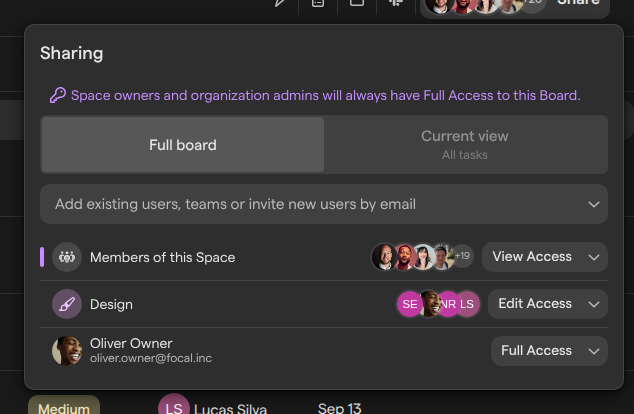Click the Share button at top right
634x414 pixels.
click(x=578, y=3)
